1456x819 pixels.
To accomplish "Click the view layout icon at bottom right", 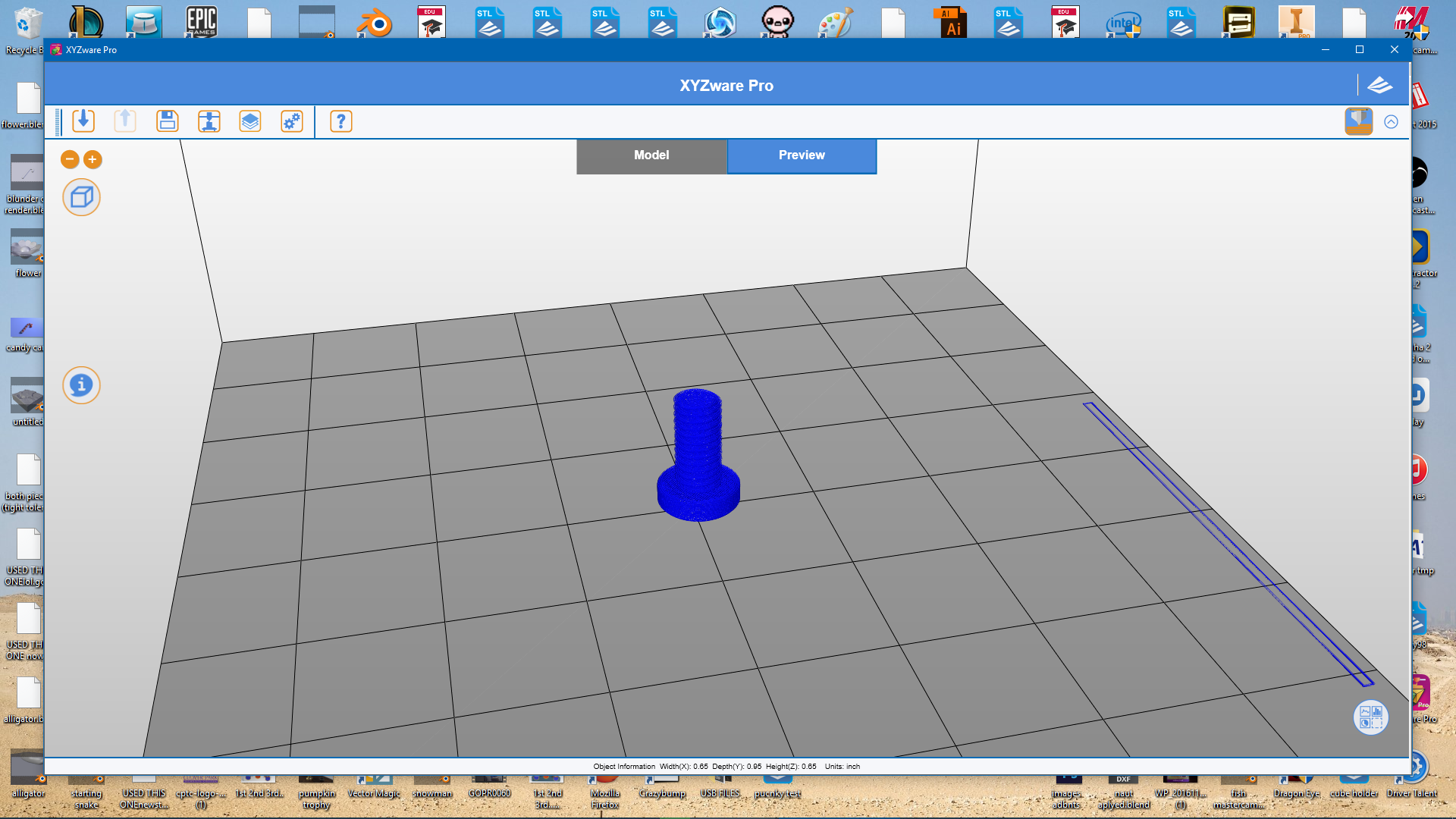I will click(x=1370, y=717).
